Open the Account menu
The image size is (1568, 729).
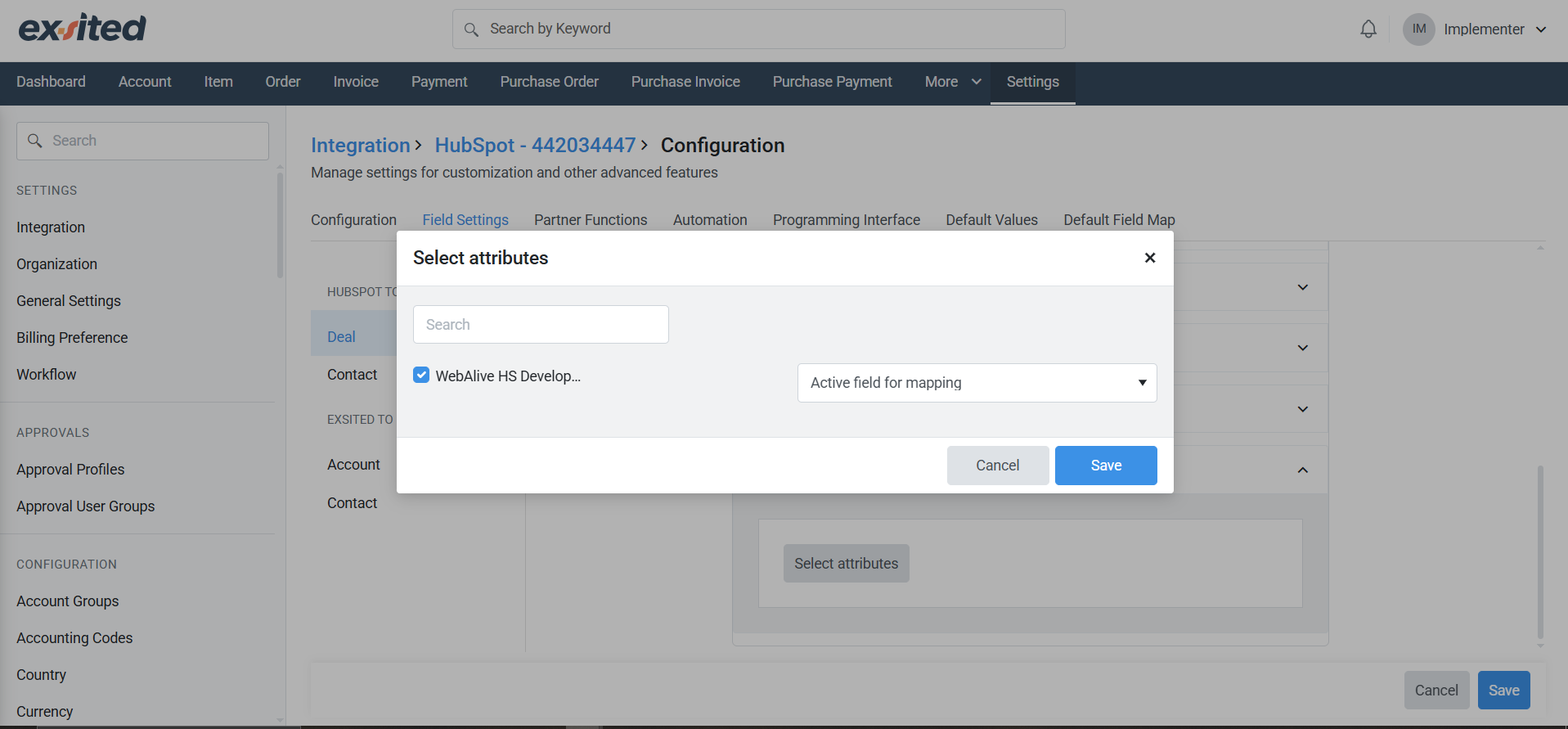145,82
